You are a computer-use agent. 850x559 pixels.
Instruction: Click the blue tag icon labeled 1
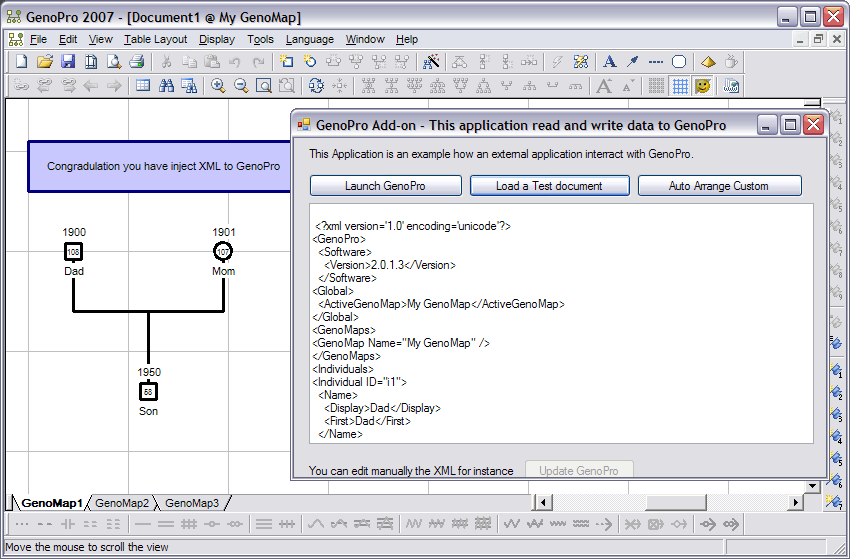pyautogui.click(x=836, y=371)
